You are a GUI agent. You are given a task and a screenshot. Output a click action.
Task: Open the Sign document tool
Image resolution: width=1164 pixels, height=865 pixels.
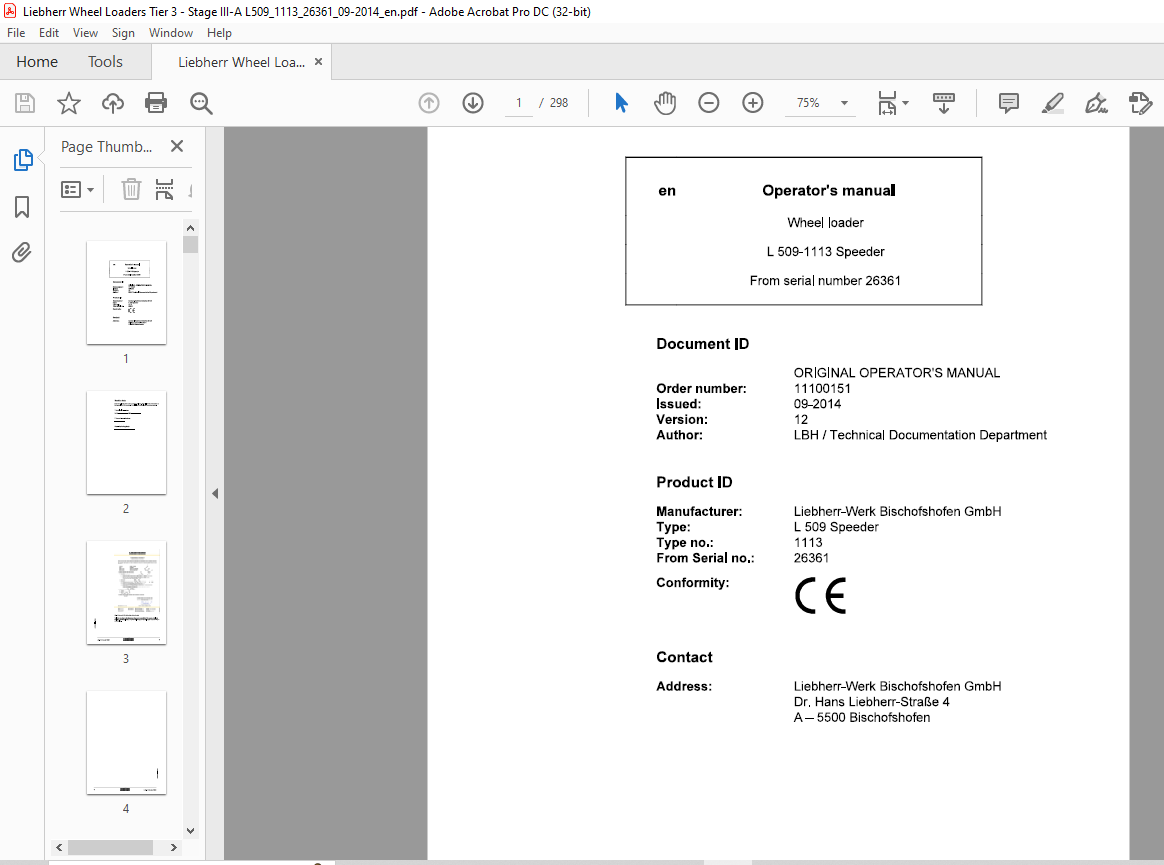(1096, 102)
